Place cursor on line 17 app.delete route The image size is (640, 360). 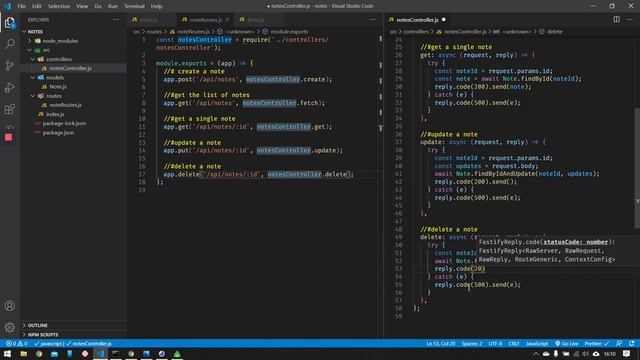tap(258, 174)
